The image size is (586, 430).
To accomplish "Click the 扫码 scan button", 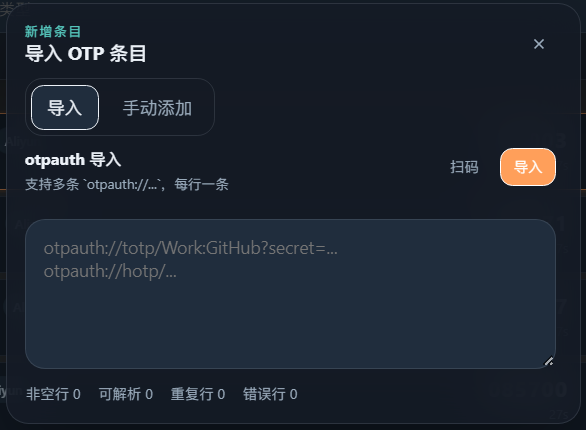I will [x=464, y=167].
